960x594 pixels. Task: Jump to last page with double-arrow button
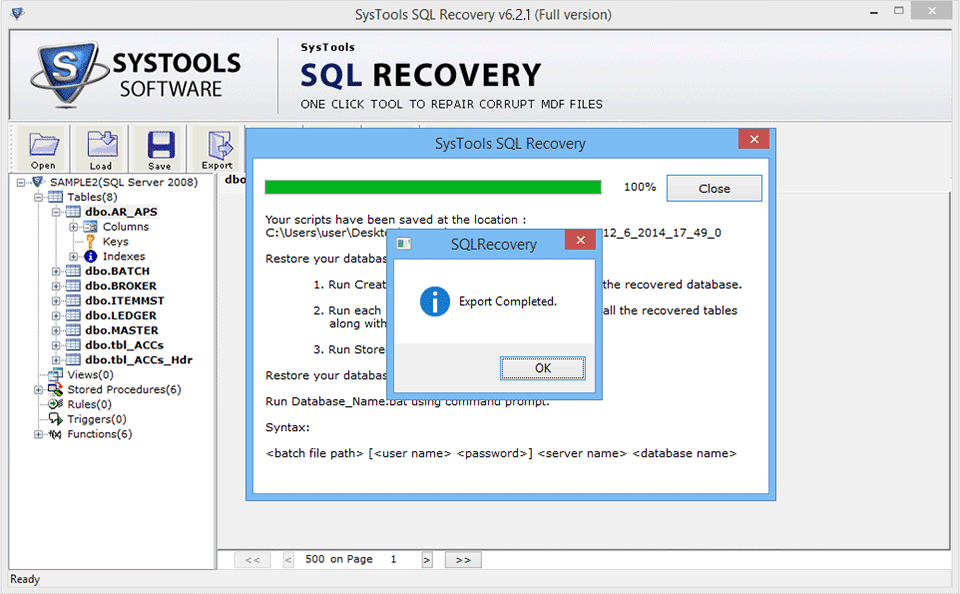click(x=463, y=559)
